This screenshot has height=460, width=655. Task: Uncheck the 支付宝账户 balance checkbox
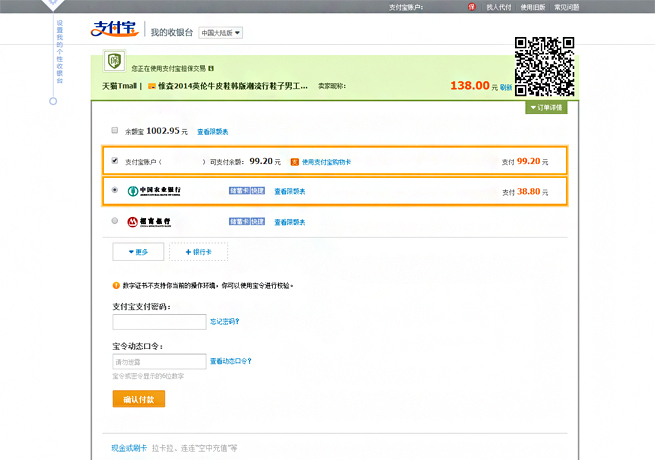[x=115, y=161]
